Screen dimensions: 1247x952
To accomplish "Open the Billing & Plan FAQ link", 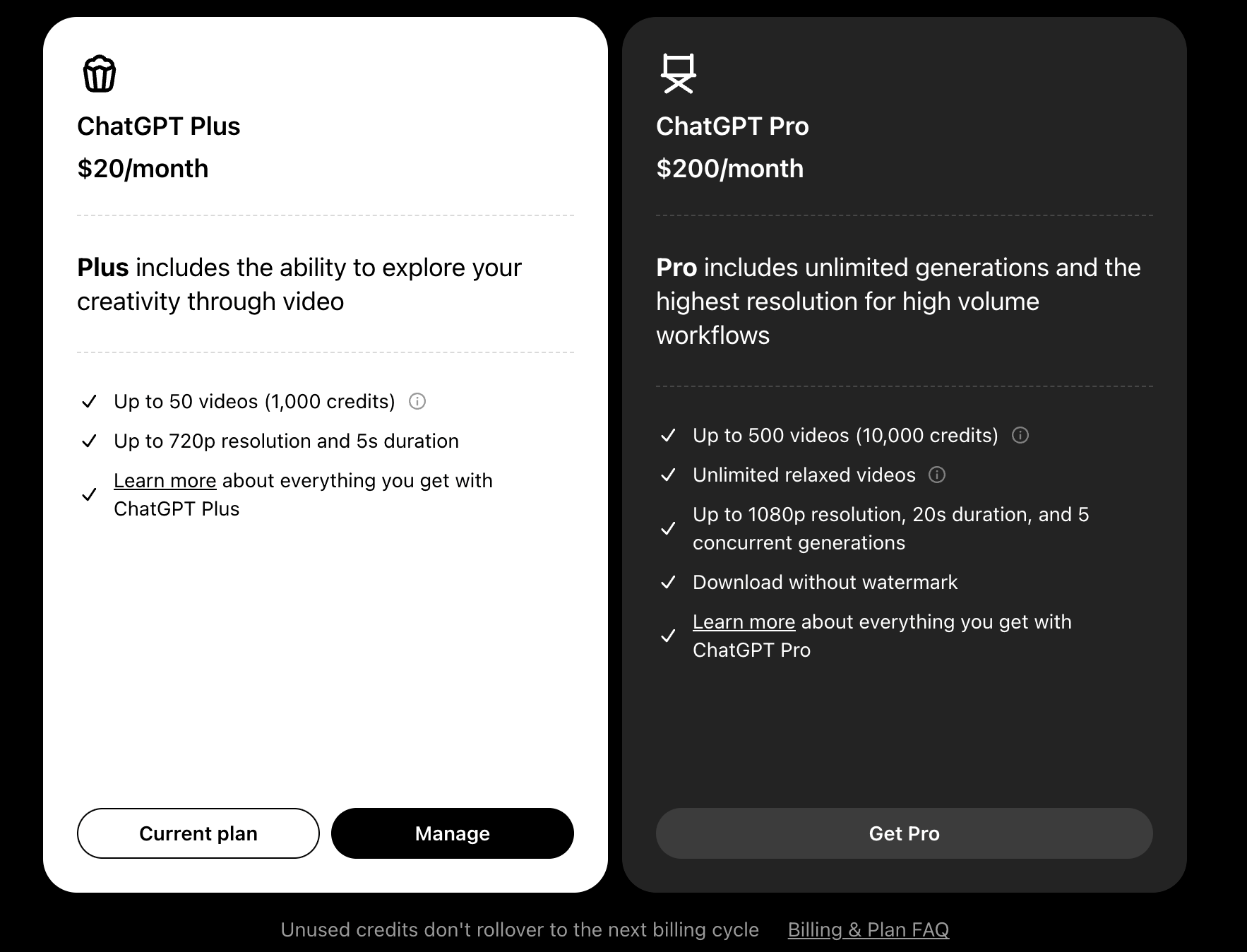I will (x=869, y=929).
